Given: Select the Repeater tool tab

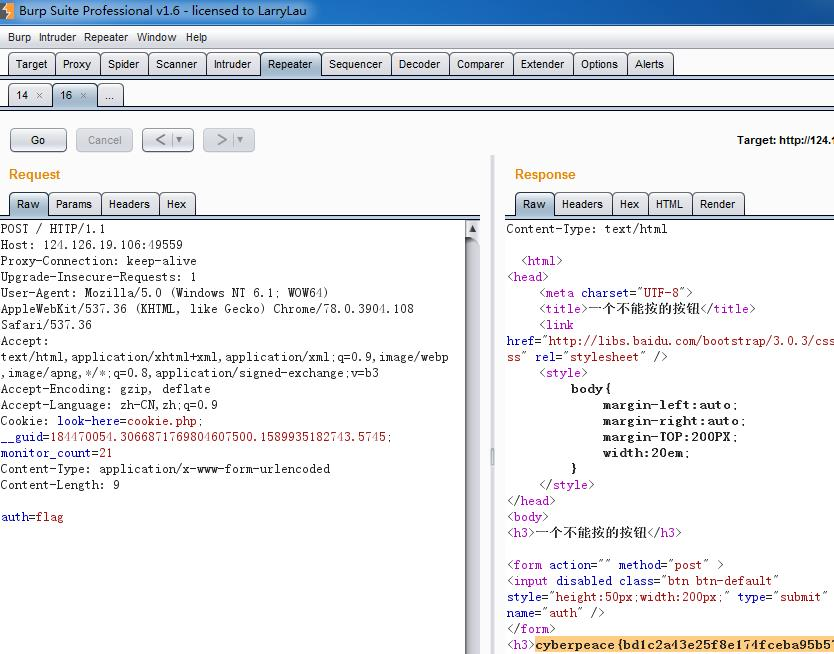Looking at the screenshot, I should (290, 64).
